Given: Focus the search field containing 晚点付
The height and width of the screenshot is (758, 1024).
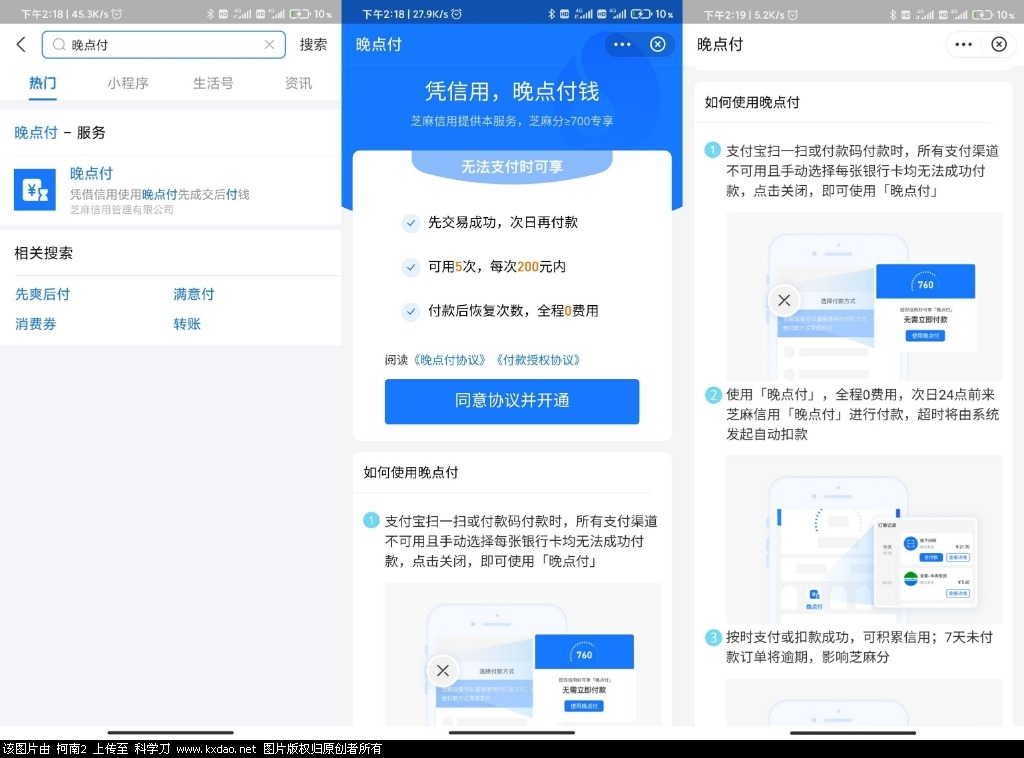Looking at the screenshot, I should tap(163, 44).
